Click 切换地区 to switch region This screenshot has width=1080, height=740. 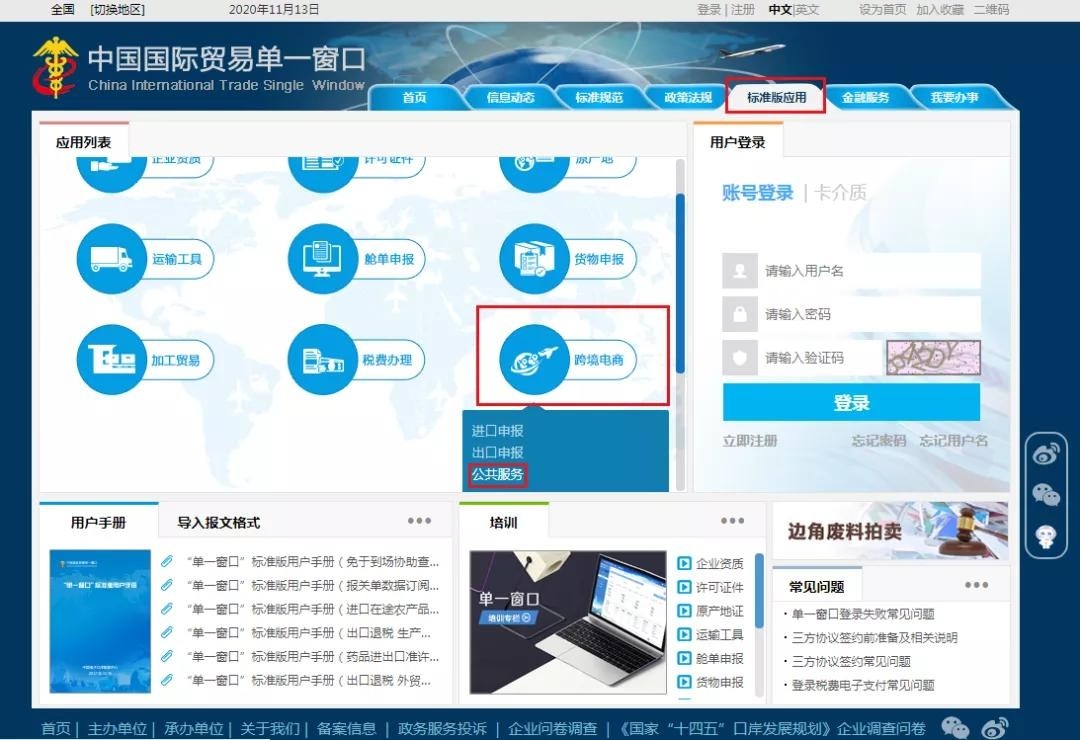117,10
